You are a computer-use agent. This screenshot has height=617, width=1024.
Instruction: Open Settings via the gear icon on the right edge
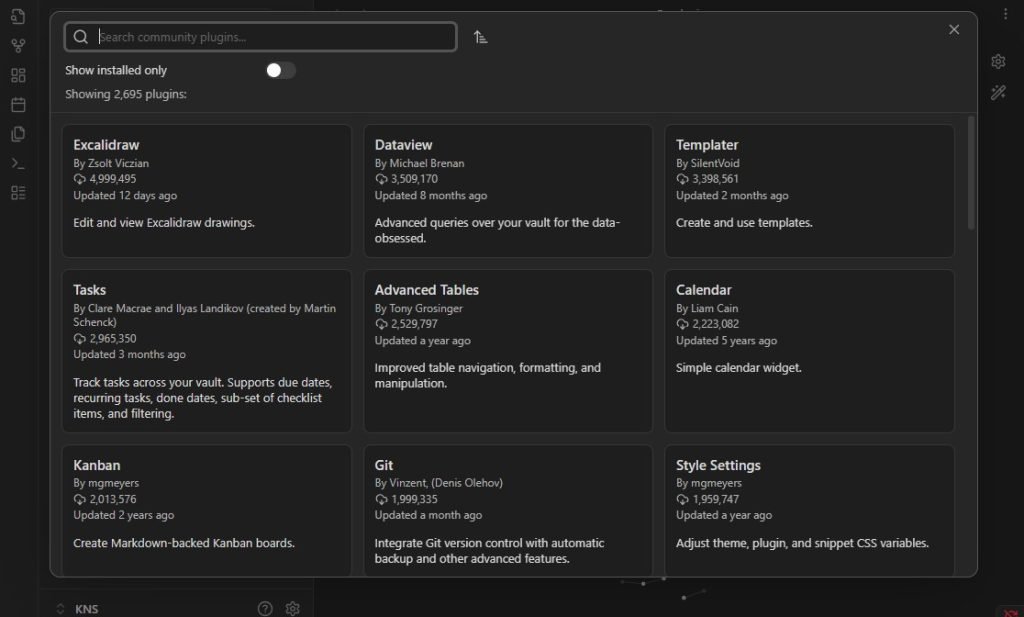click(x=997, y=61)
